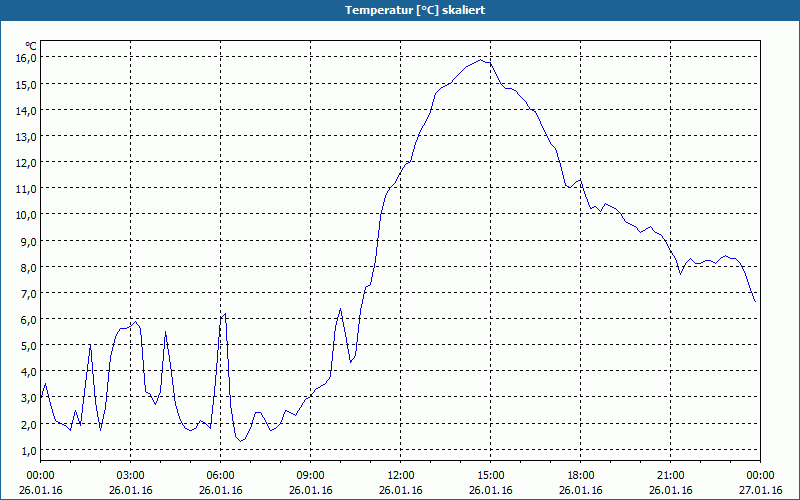The width and height of the screenshot is (800, 500).
Task: Click the 27.01.16 date label
Action: point(760,490)
